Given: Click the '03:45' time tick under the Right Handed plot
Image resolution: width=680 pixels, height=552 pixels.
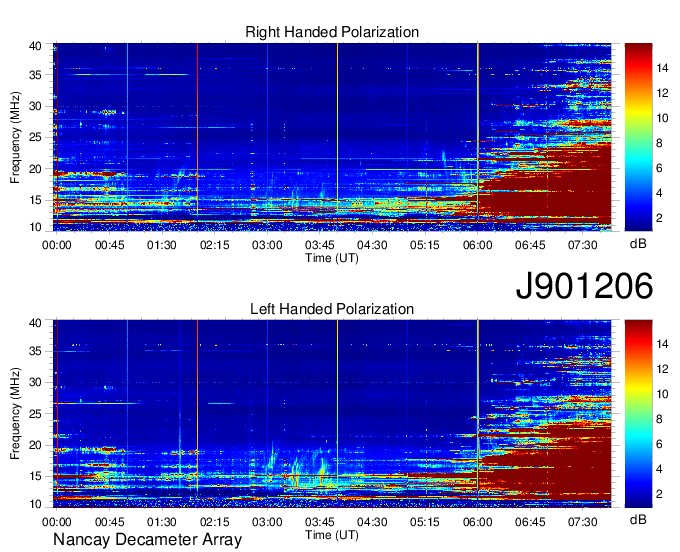Looking at the screenshot, I should (x=320, y=245).
